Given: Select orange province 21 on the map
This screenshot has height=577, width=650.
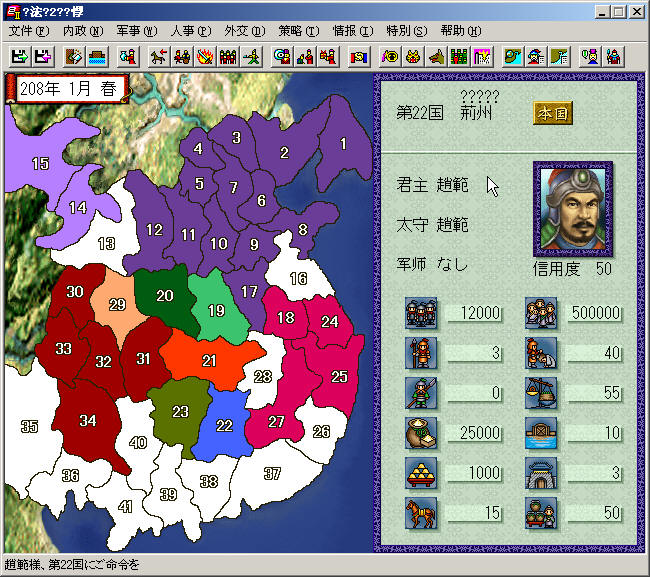Looking at the screenshot, I should coord(208,360).
